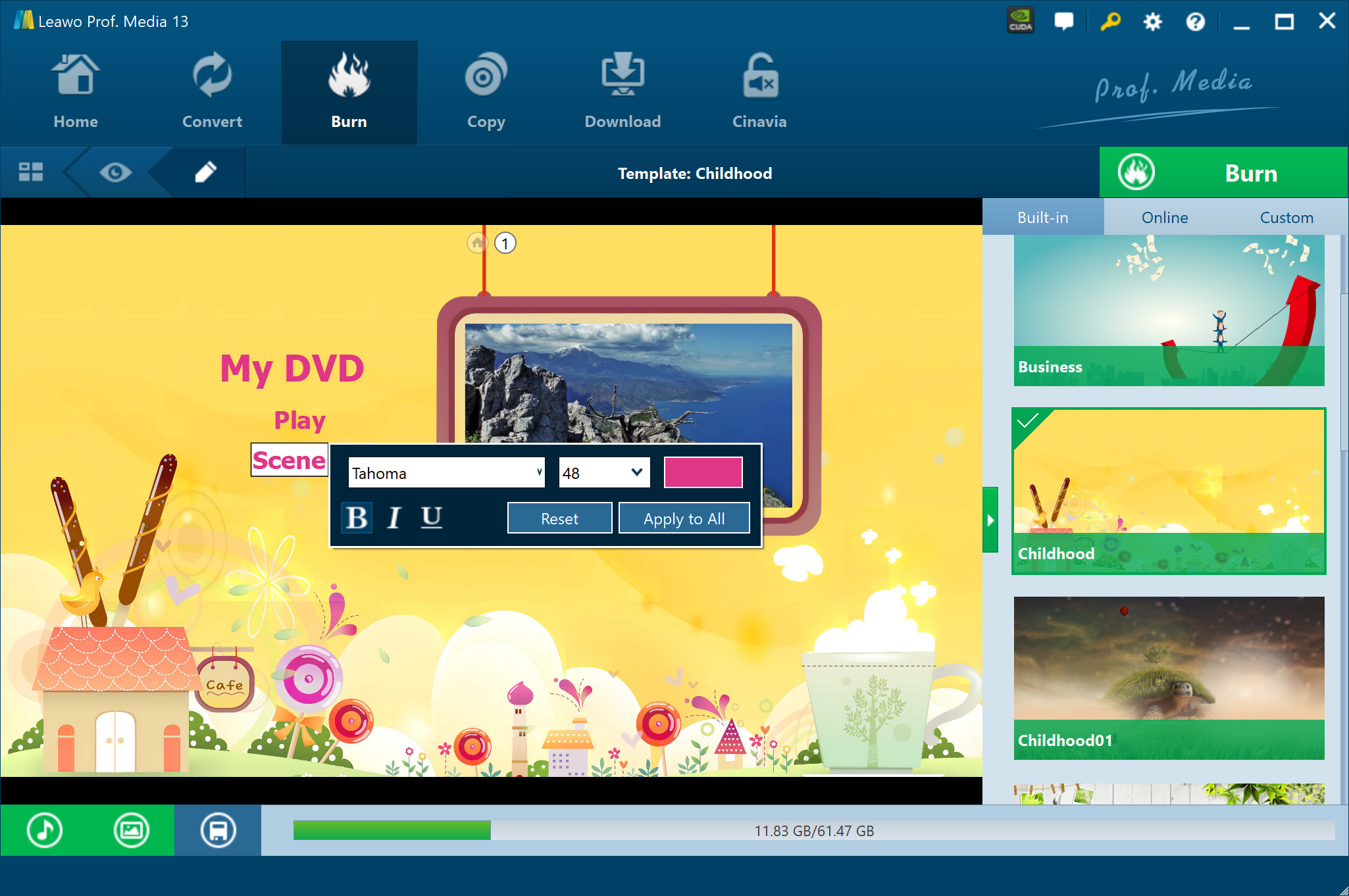This screenshot has width=1349, height=896.
Task: Click the Apply to All button
Action: (x=684, y=518)
